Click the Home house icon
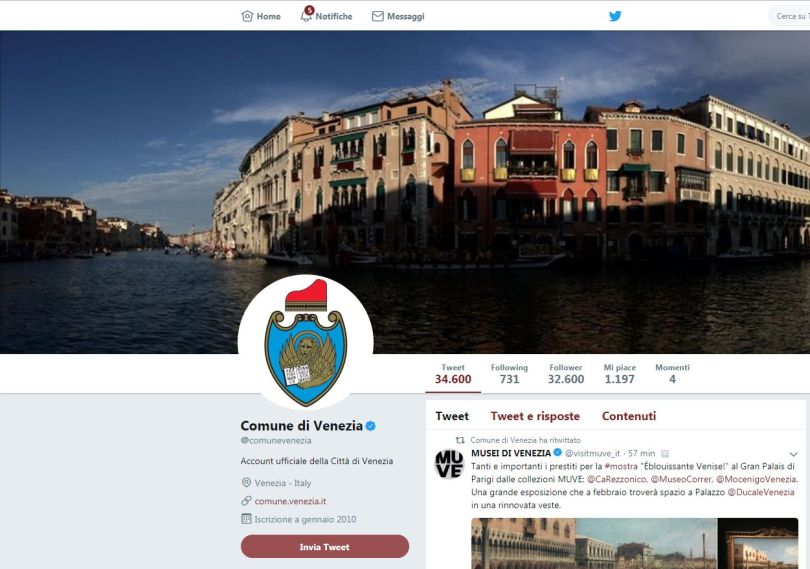The image size is (810, 569). [x=247, y=16]
